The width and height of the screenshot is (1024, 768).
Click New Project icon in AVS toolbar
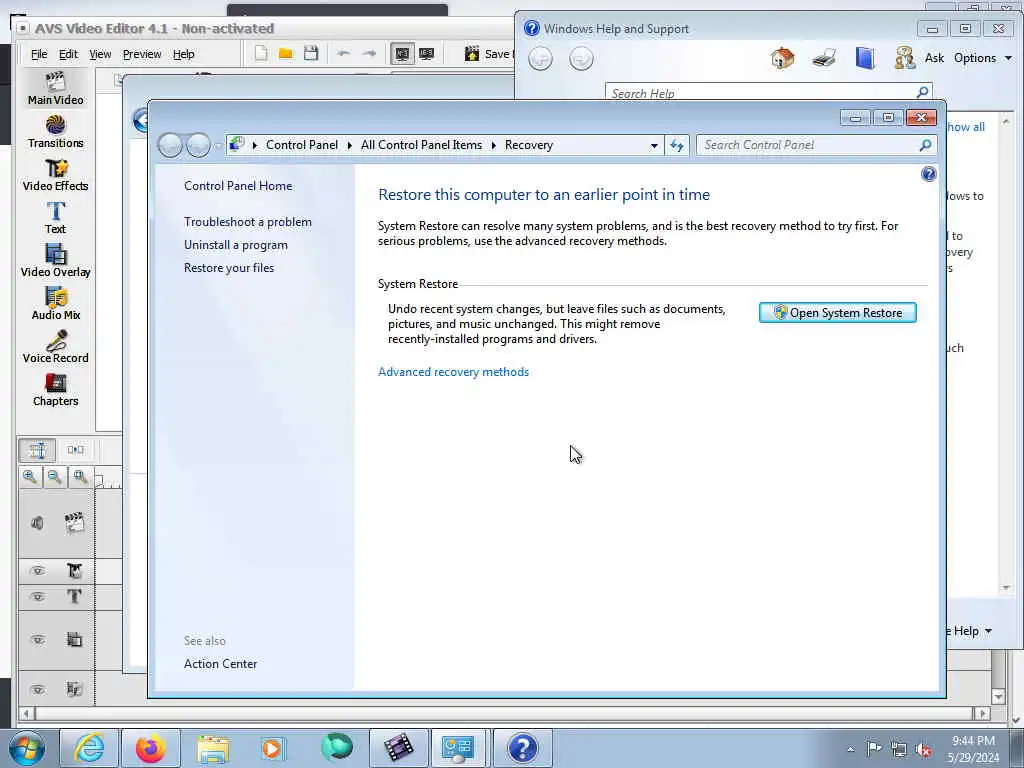pos(261,54)
